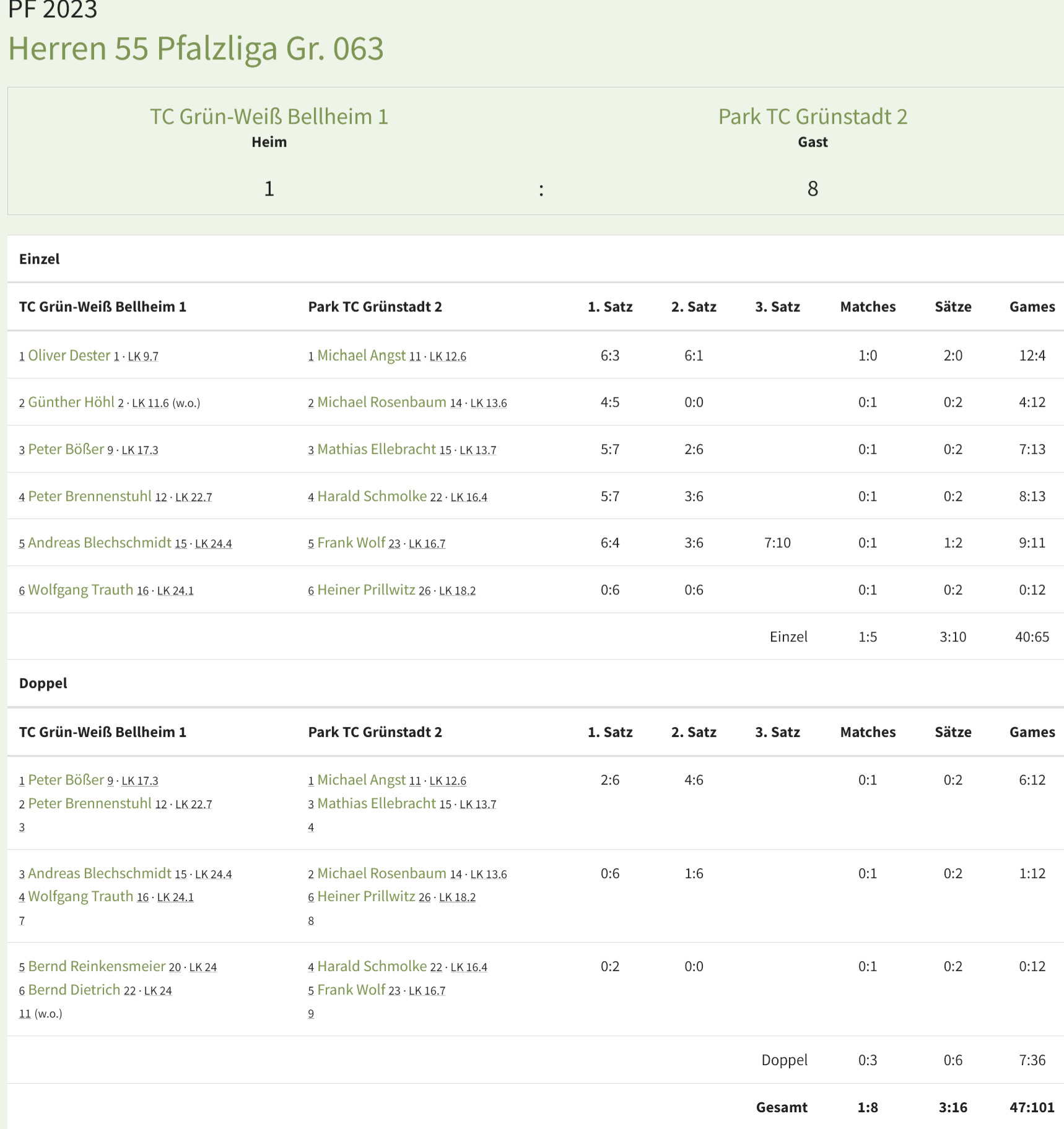Image resolution: width=1064 pixels, height=1129 pixels.
Task: Open Heiner Prillwitz in the singles table
Action: coord(366,590)
